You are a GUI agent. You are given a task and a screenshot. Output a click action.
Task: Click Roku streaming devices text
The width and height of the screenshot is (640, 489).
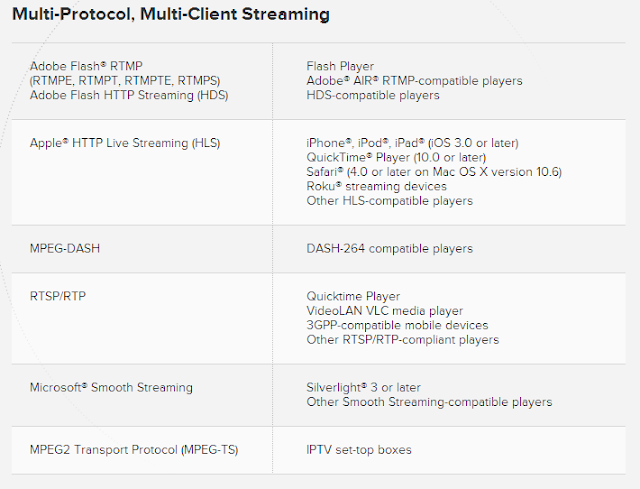tap(376, 187)
